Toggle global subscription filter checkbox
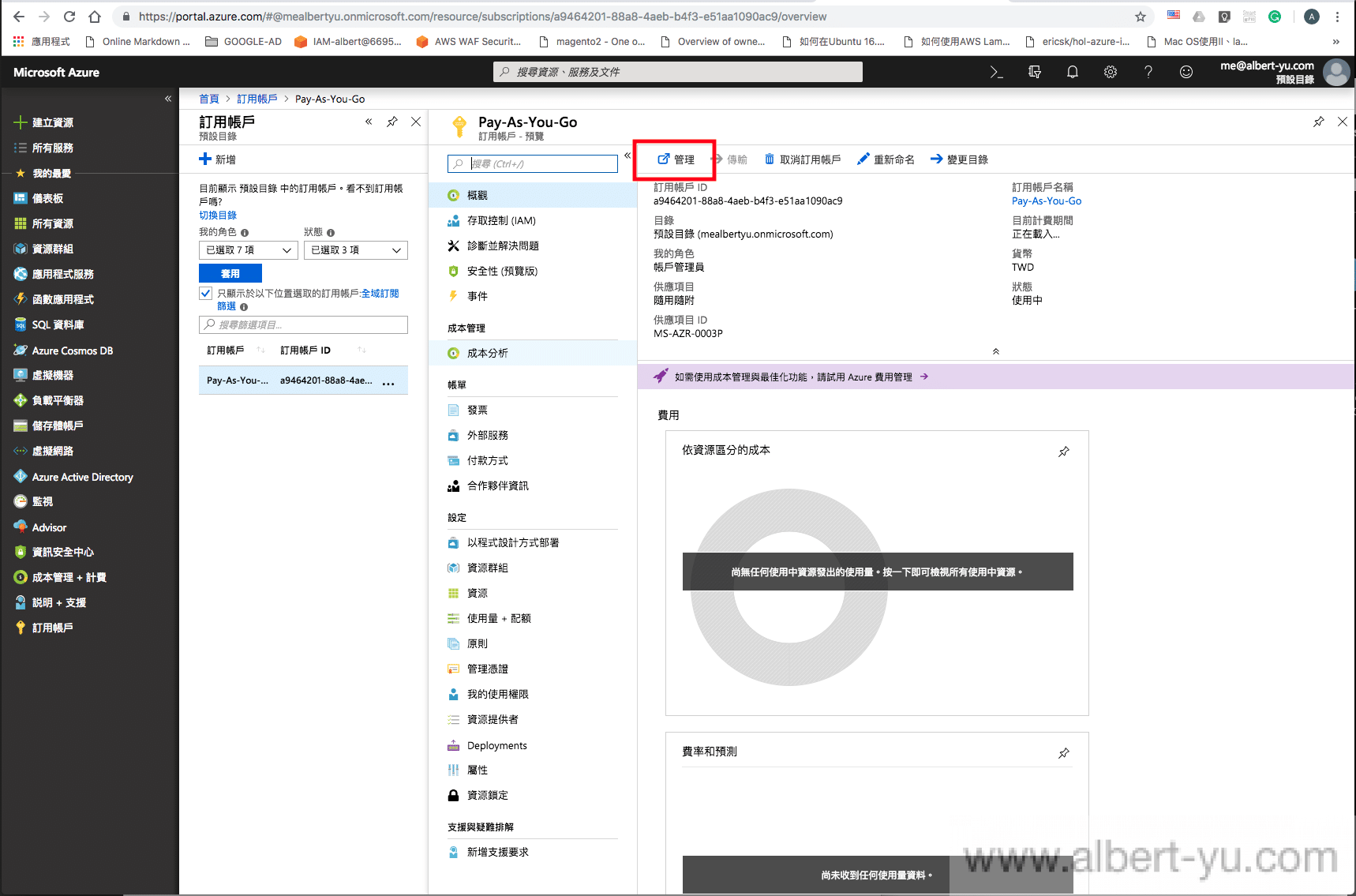Screen dimensions: 1356x896 (x=206, y=294)
